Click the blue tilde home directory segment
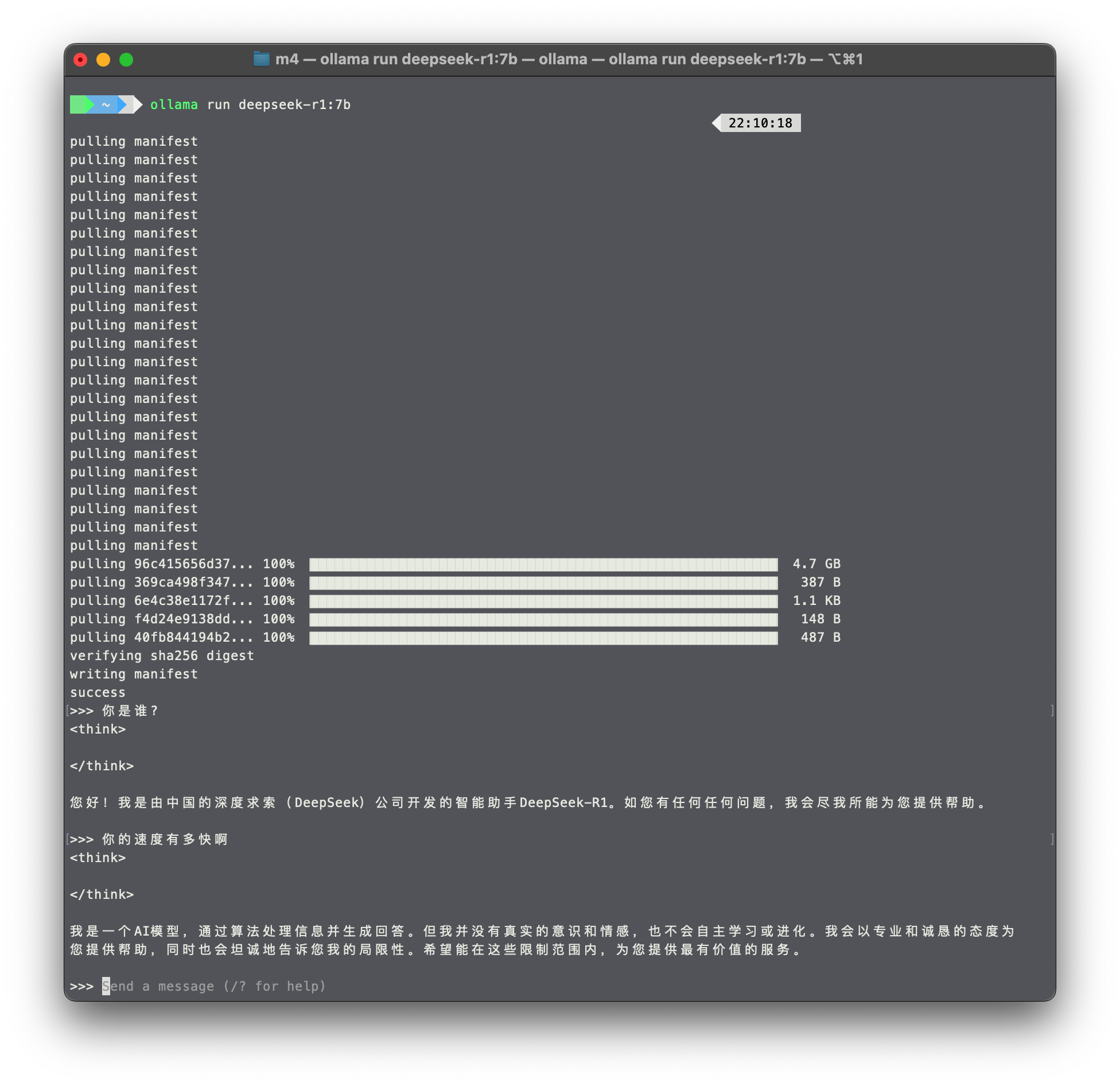The width and height of the screenshot is (1120, 1086). click(107, 104)
